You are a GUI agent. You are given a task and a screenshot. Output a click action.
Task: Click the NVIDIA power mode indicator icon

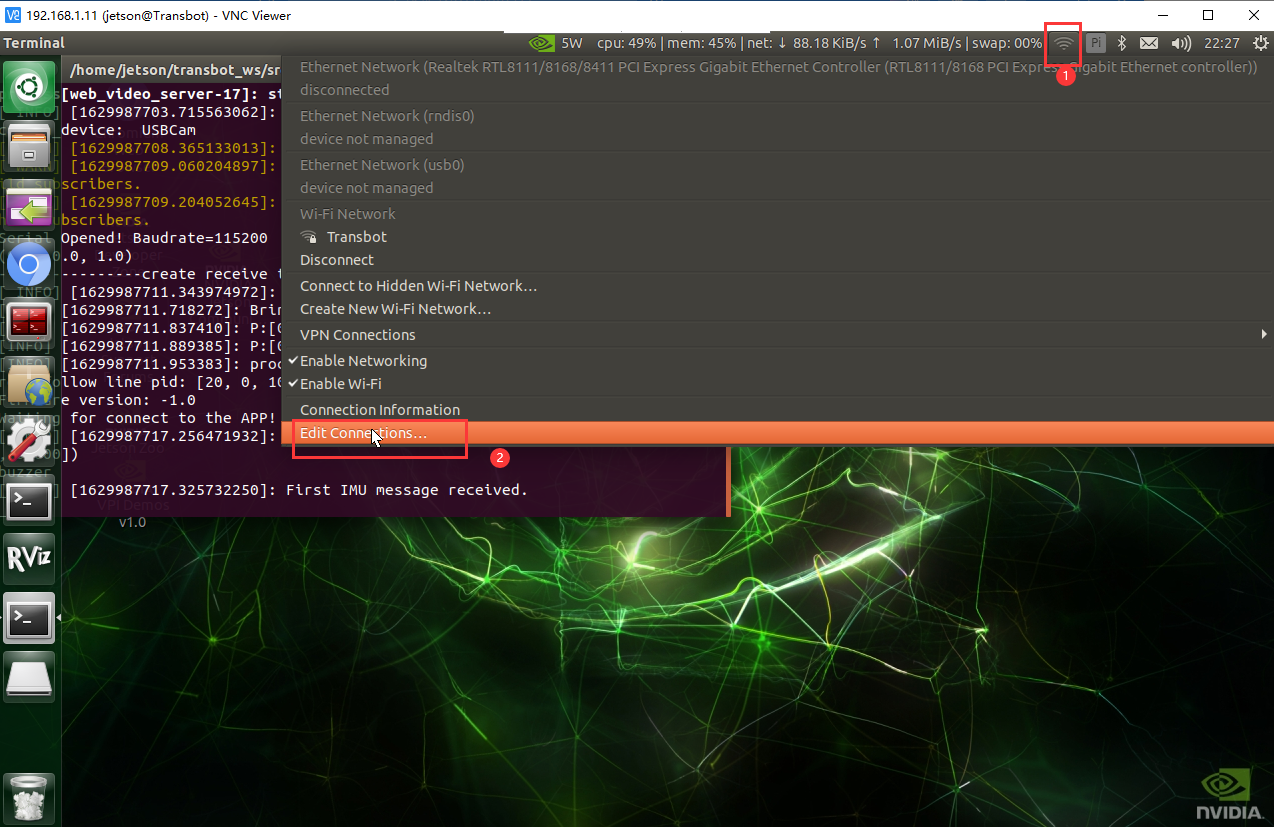[541, 43]
